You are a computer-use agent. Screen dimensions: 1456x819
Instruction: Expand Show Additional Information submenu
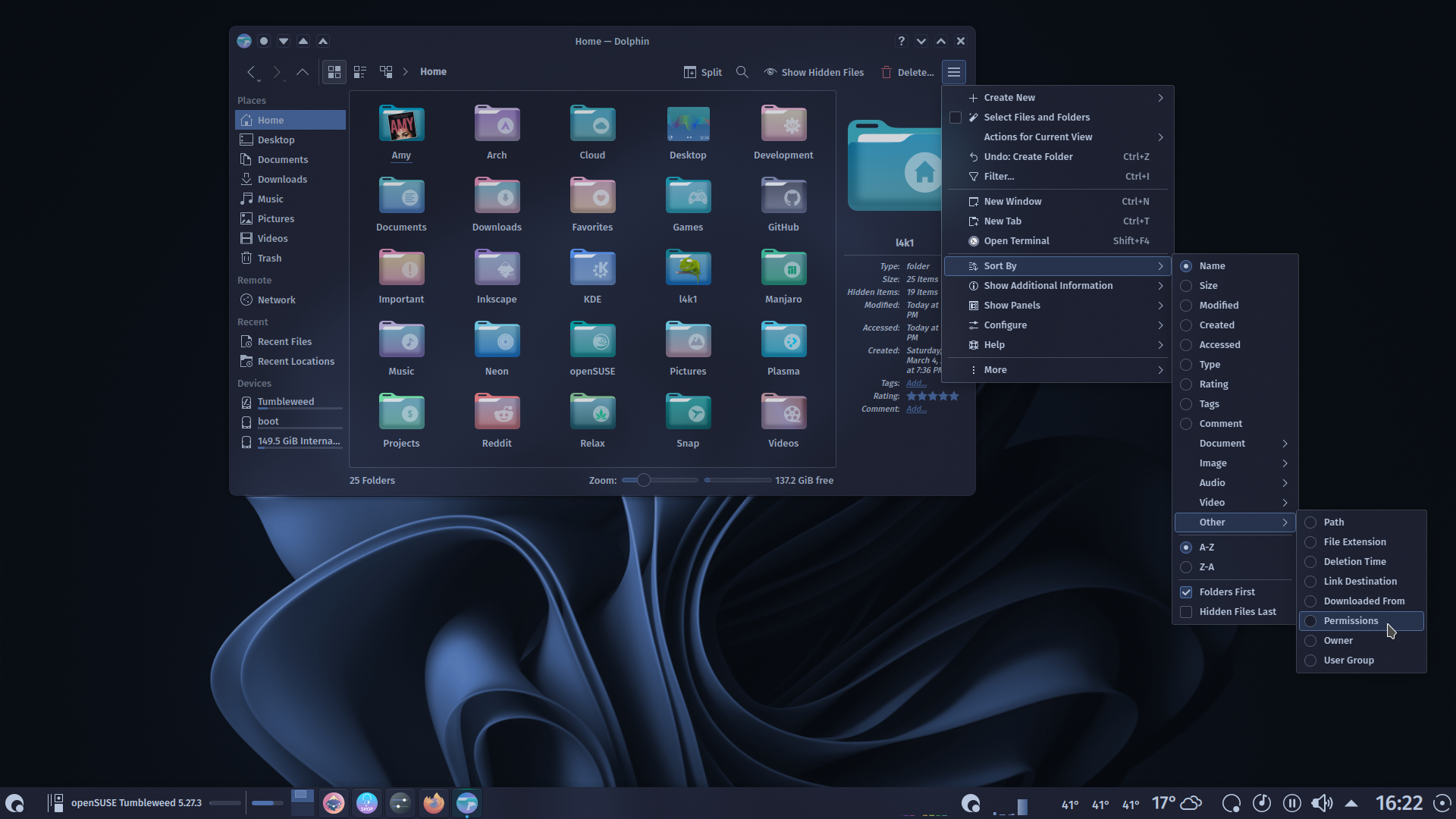[1056, 286]
